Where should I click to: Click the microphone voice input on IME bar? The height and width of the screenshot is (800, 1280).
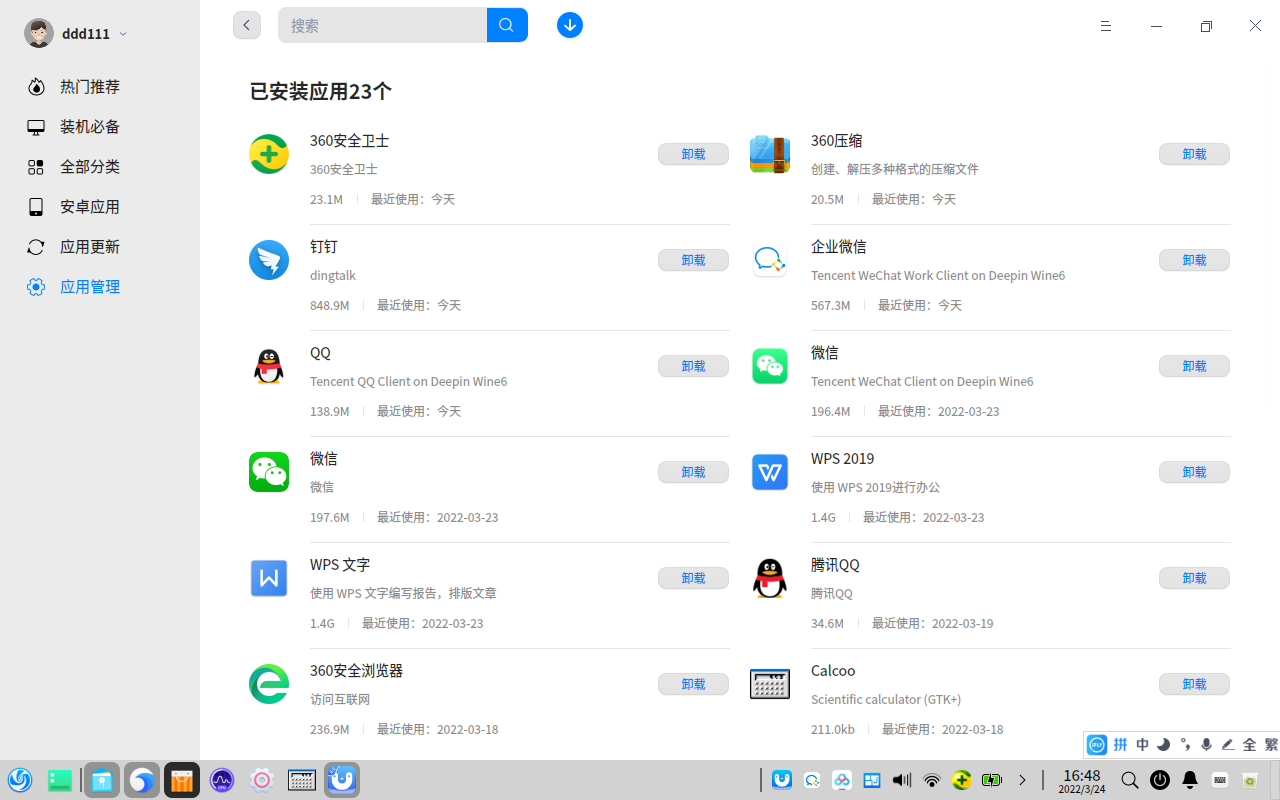[x=1206, y=745]
